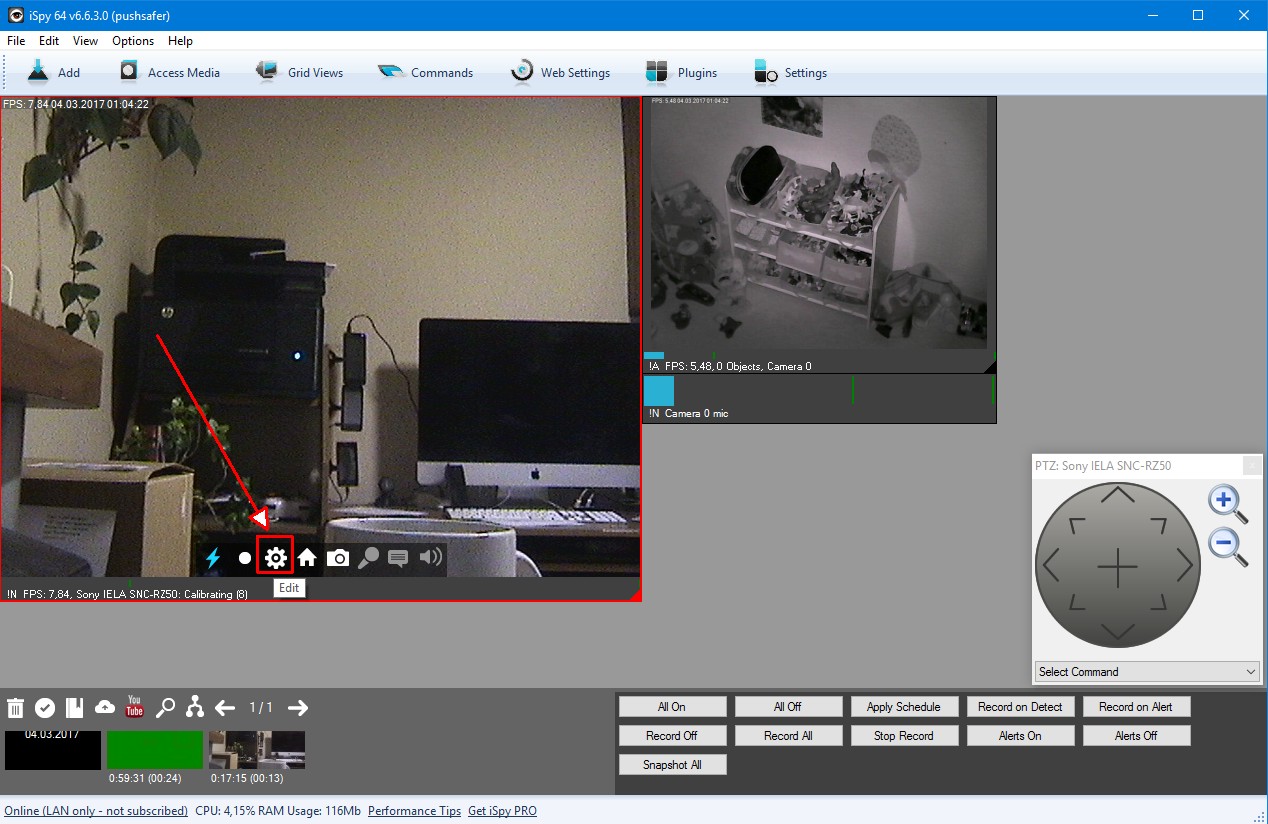Click the gear Edit icon on camera
The width and height of the screenshot is (1268, 824).
coord(275,558)
